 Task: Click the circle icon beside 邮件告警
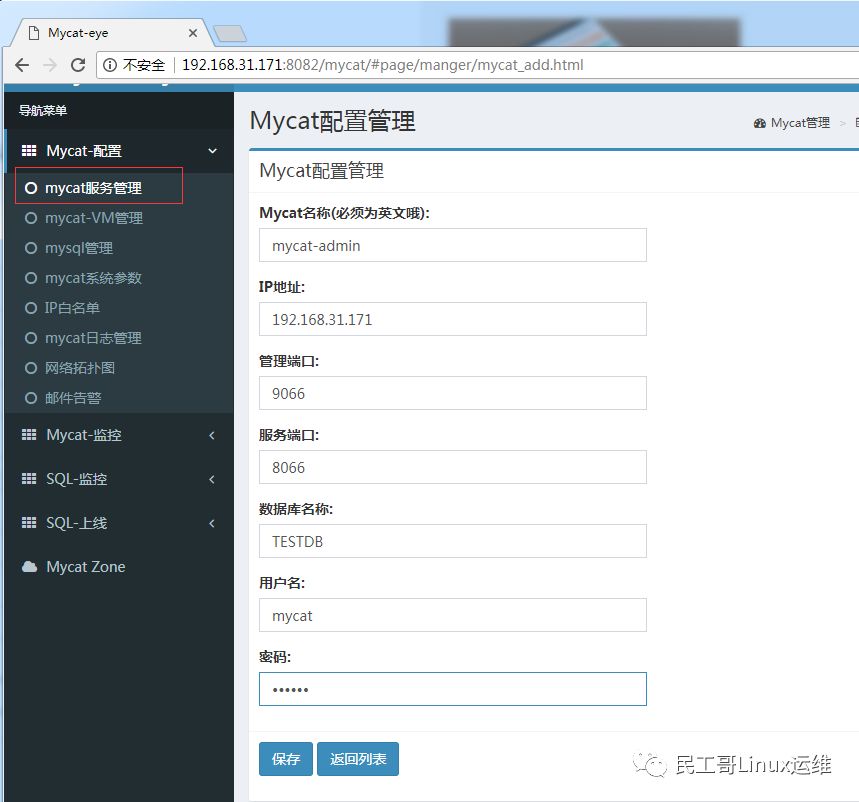31,398
